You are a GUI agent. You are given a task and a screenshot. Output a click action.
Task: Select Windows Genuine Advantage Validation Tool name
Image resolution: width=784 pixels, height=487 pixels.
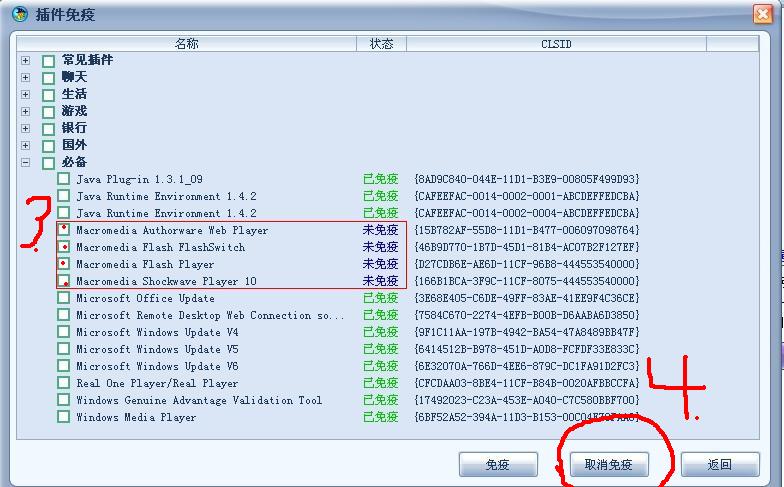coord(199,400)
